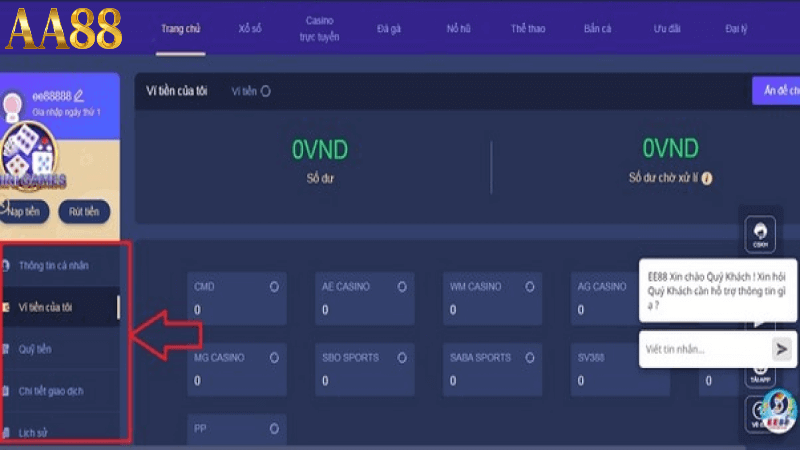Viewport: 800px width, 450px height.
Task: Click the EE88 Xin chào greeting message
Action: click(x=717, y=291)
